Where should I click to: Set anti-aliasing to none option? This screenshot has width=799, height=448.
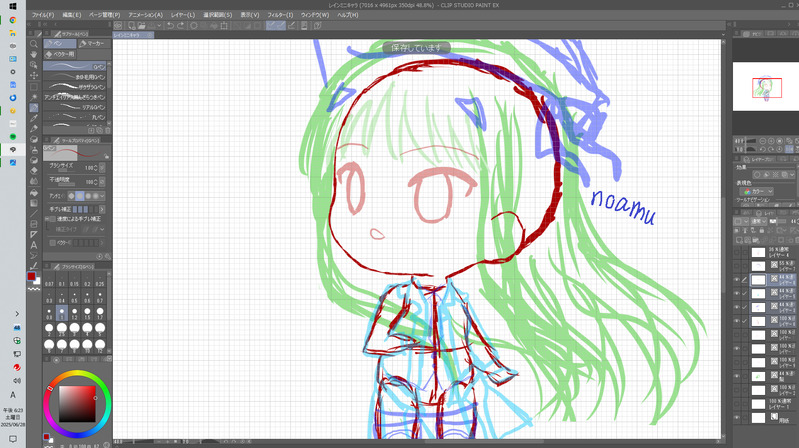click(71, 196)
